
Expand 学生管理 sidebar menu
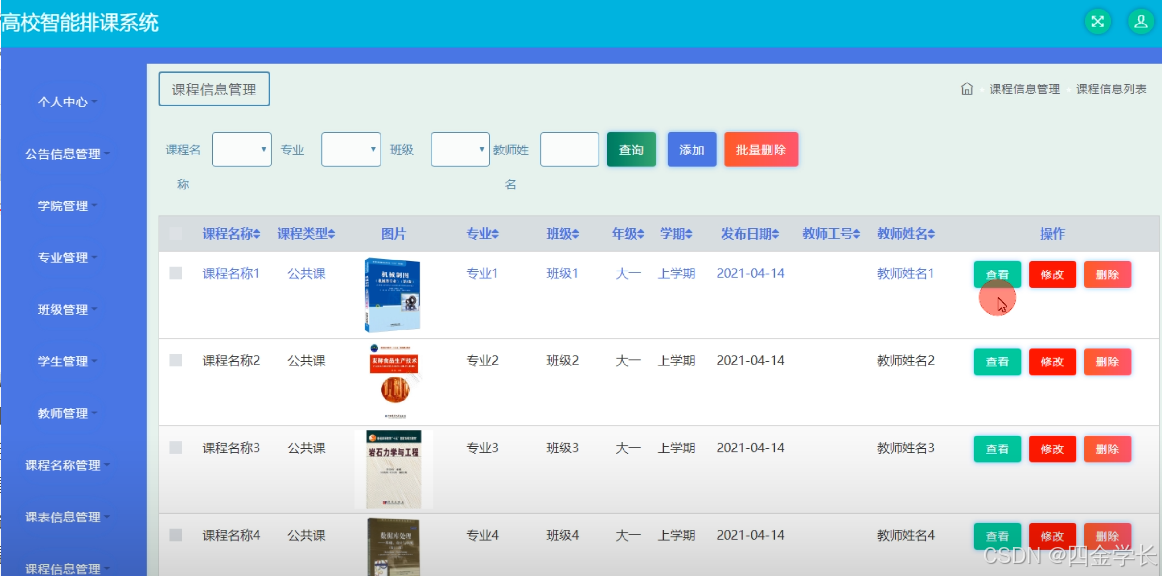click(67, 362)
